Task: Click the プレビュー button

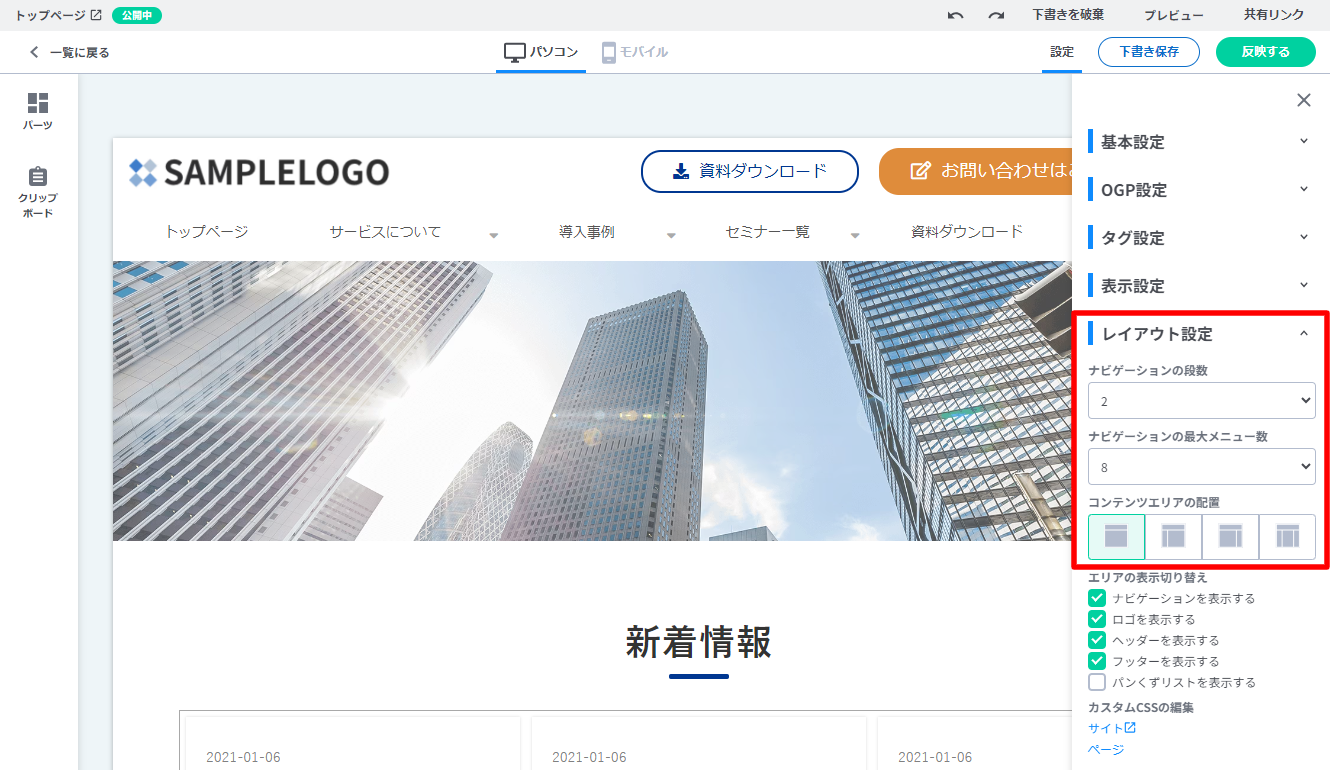Action: (x=1174, y=15)
